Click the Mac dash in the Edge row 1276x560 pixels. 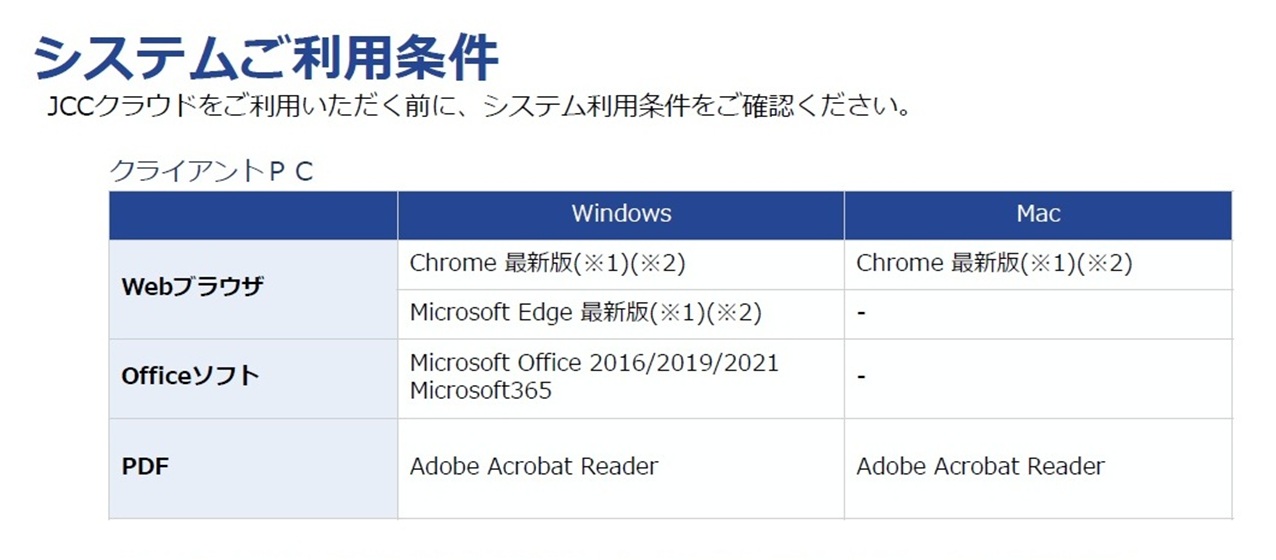pos(861,314)
